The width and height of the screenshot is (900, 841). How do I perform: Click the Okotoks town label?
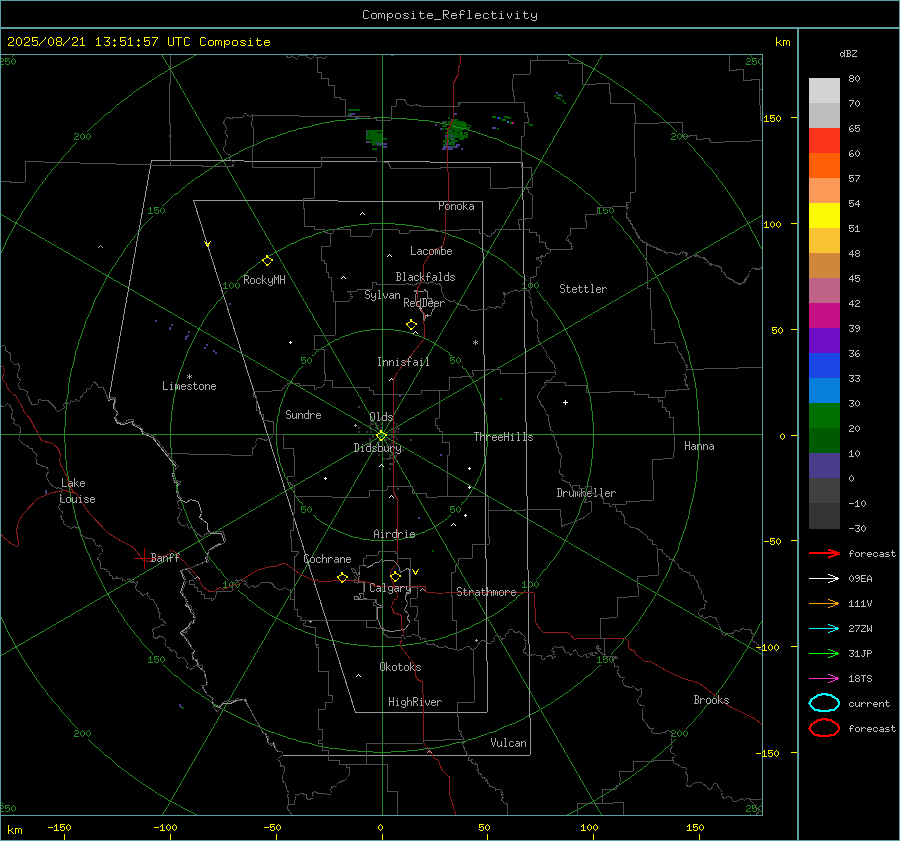click(400, 667)
